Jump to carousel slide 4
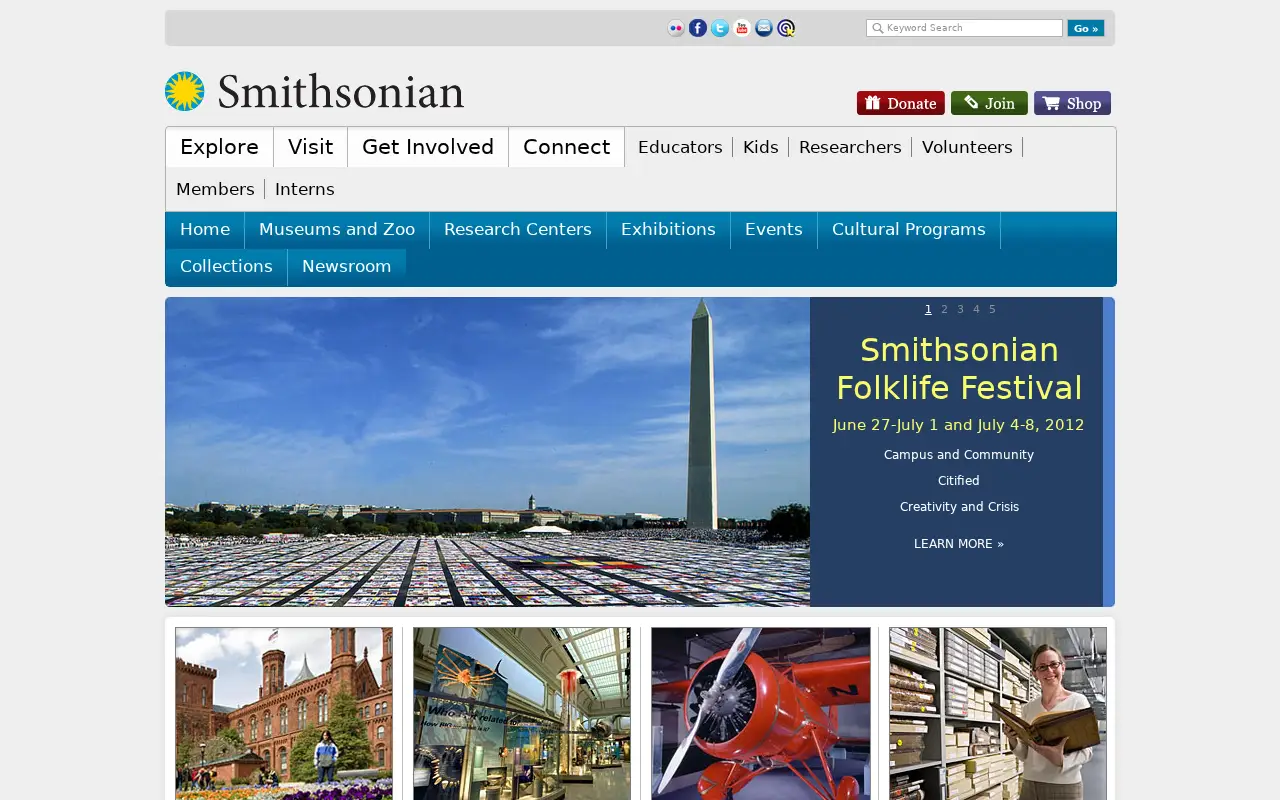1280x800 pixels. pyautogui.click(x=976, y=309)
